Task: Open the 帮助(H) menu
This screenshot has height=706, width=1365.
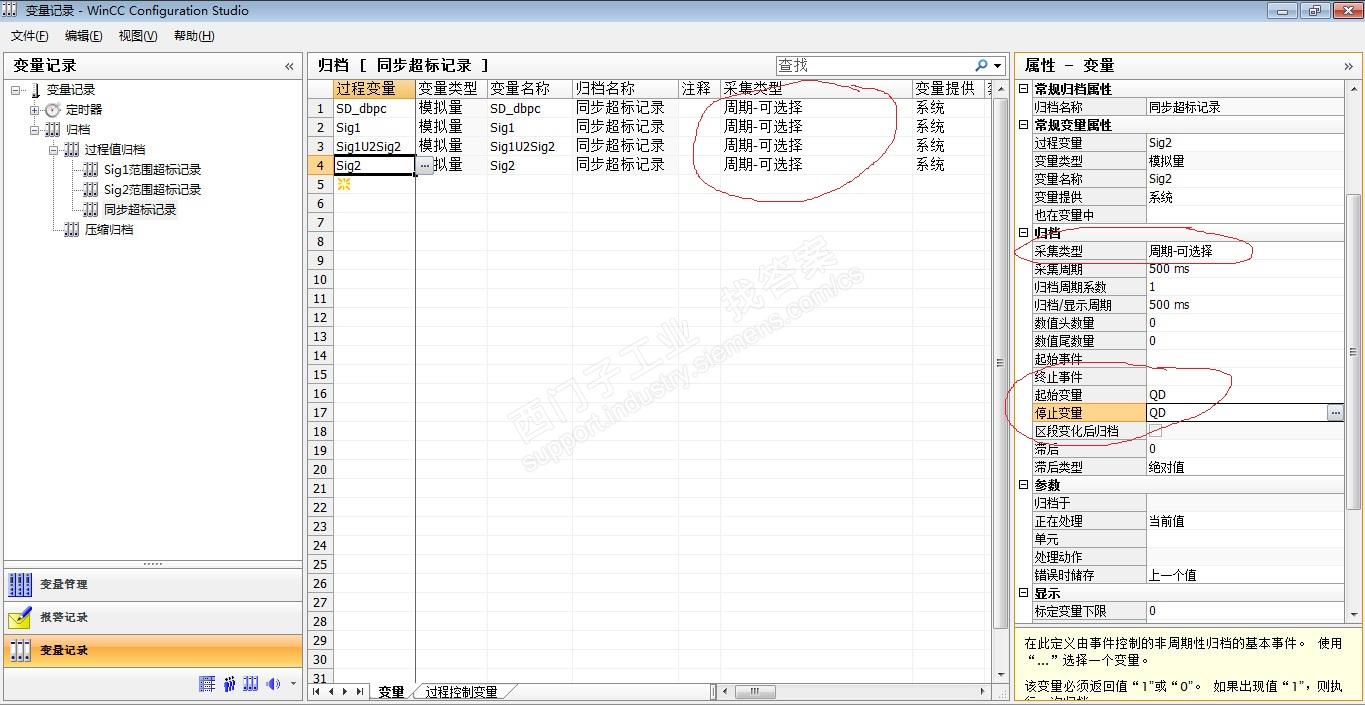Action: click(x=194, y=36)
